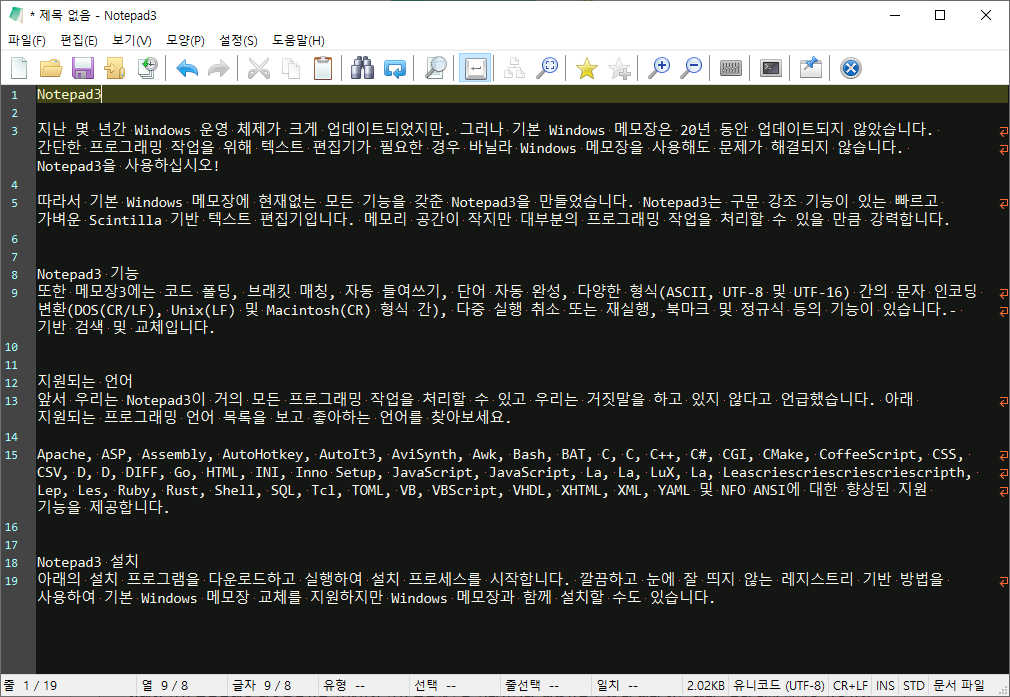Click the grayed hierarchy tree toolbar icon
The height and width of the screenshot is (697, 1010).
[x=514, y=68]
